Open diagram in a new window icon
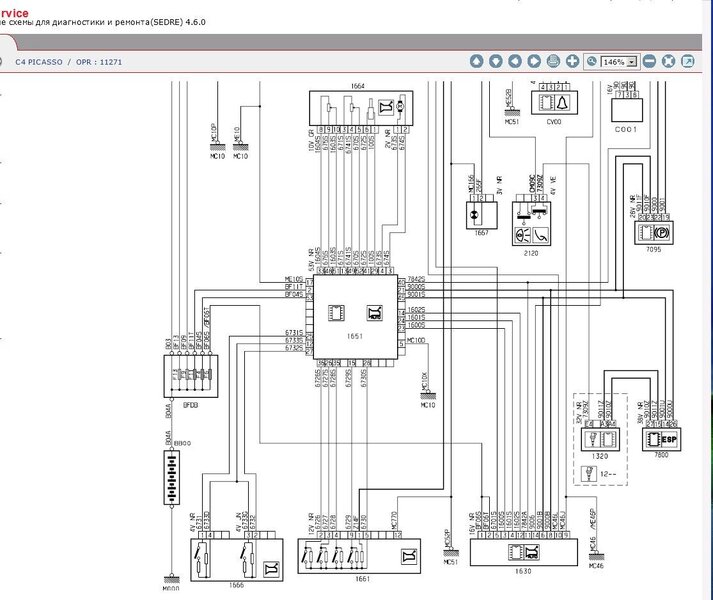Viewport: 713px width, 600px height. [688, 61]
